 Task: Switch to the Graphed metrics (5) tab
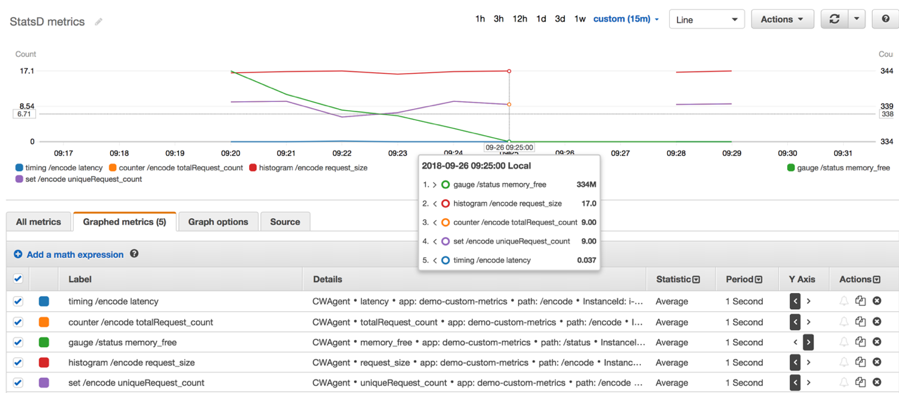click(x=124, y=221)
